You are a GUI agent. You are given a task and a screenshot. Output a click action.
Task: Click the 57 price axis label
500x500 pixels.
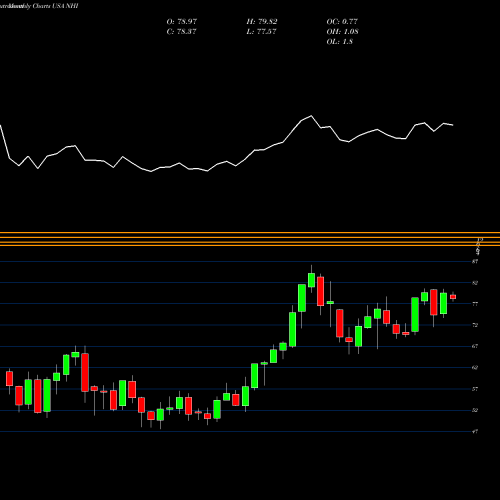pos(475,389)
